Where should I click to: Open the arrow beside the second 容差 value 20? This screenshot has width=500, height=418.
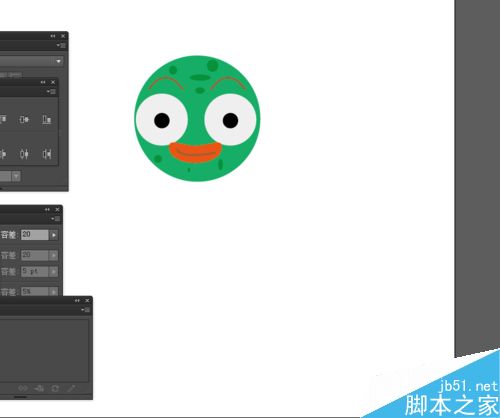coord(54,255)
